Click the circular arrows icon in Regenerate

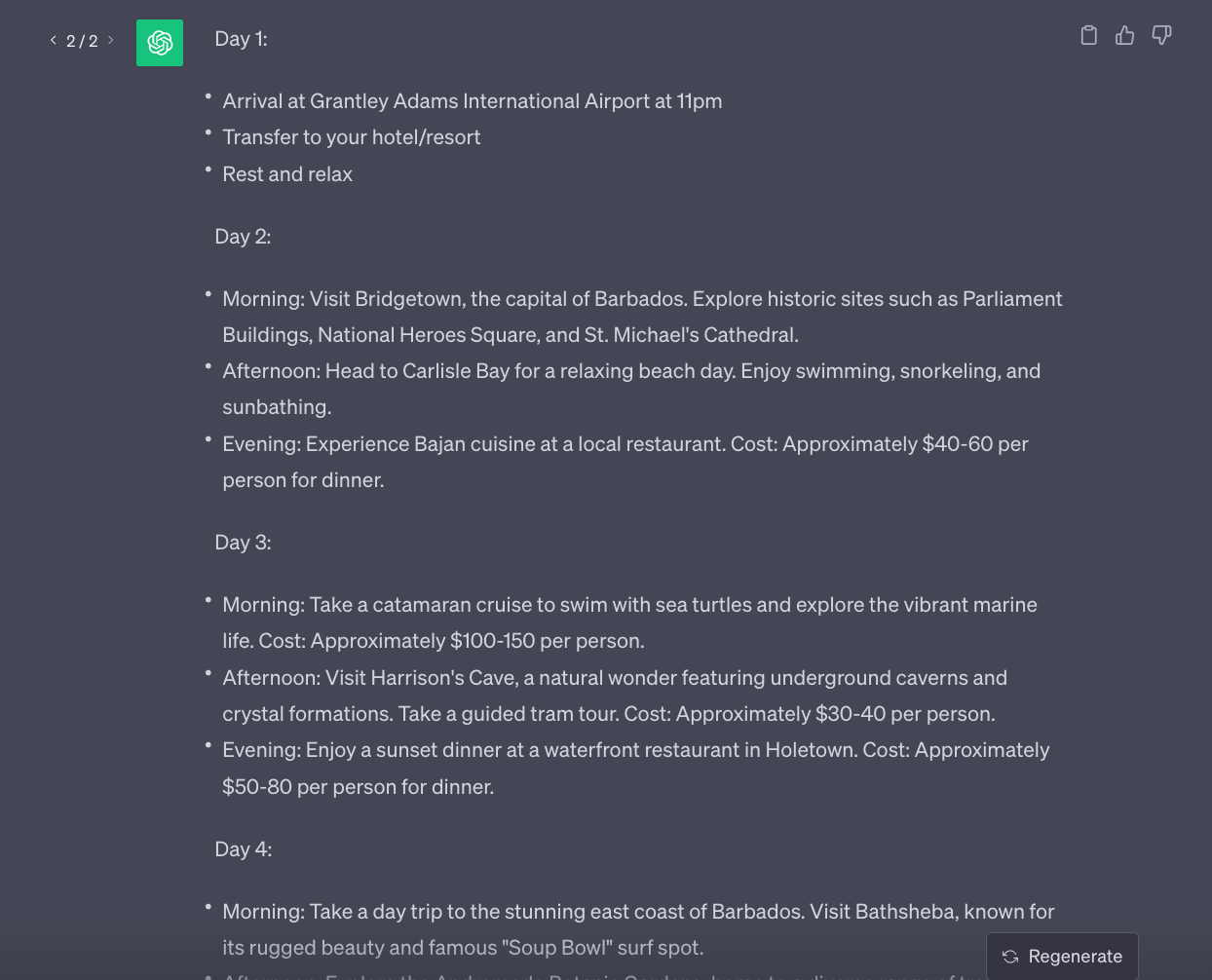(1010, 957)
